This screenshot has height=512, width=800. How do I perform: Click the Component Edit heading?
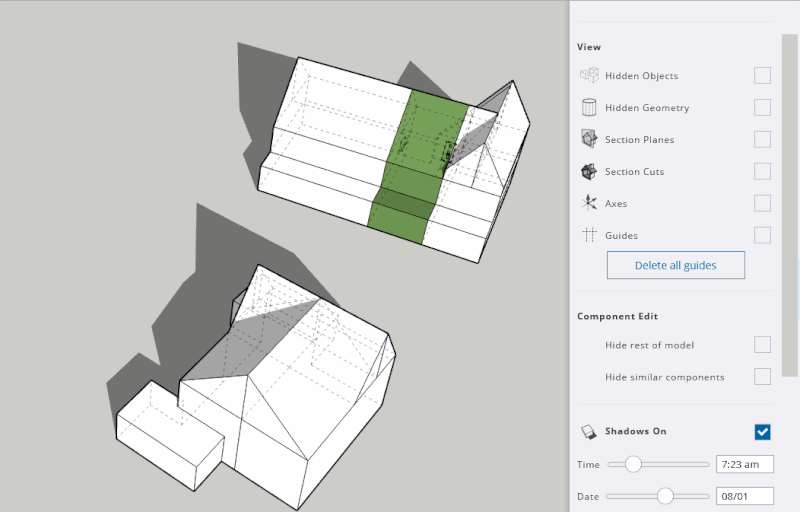[x=617, y=316]
